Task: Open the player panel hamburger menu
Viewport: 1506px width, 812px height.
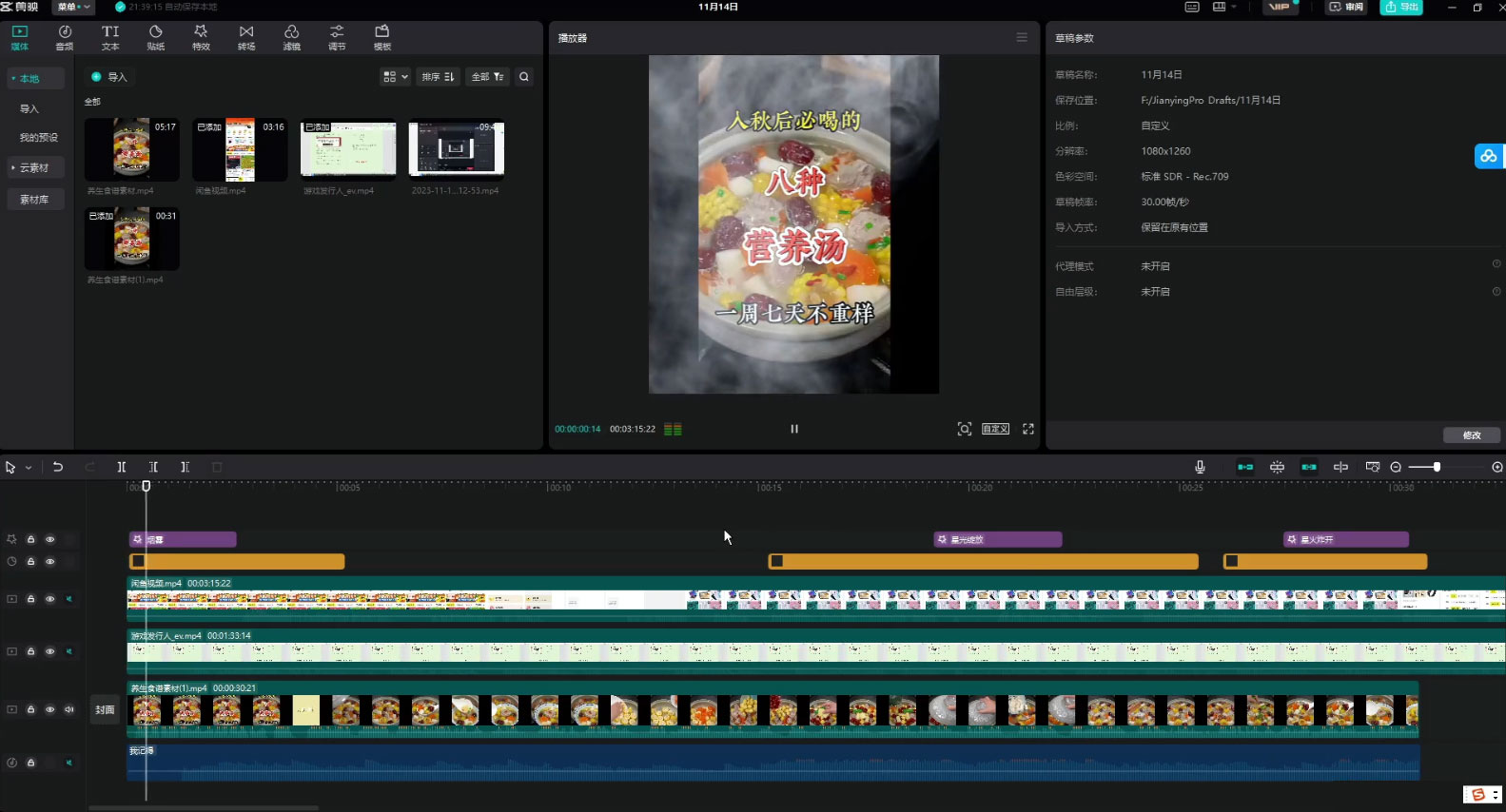Action: click(1022, 38)
